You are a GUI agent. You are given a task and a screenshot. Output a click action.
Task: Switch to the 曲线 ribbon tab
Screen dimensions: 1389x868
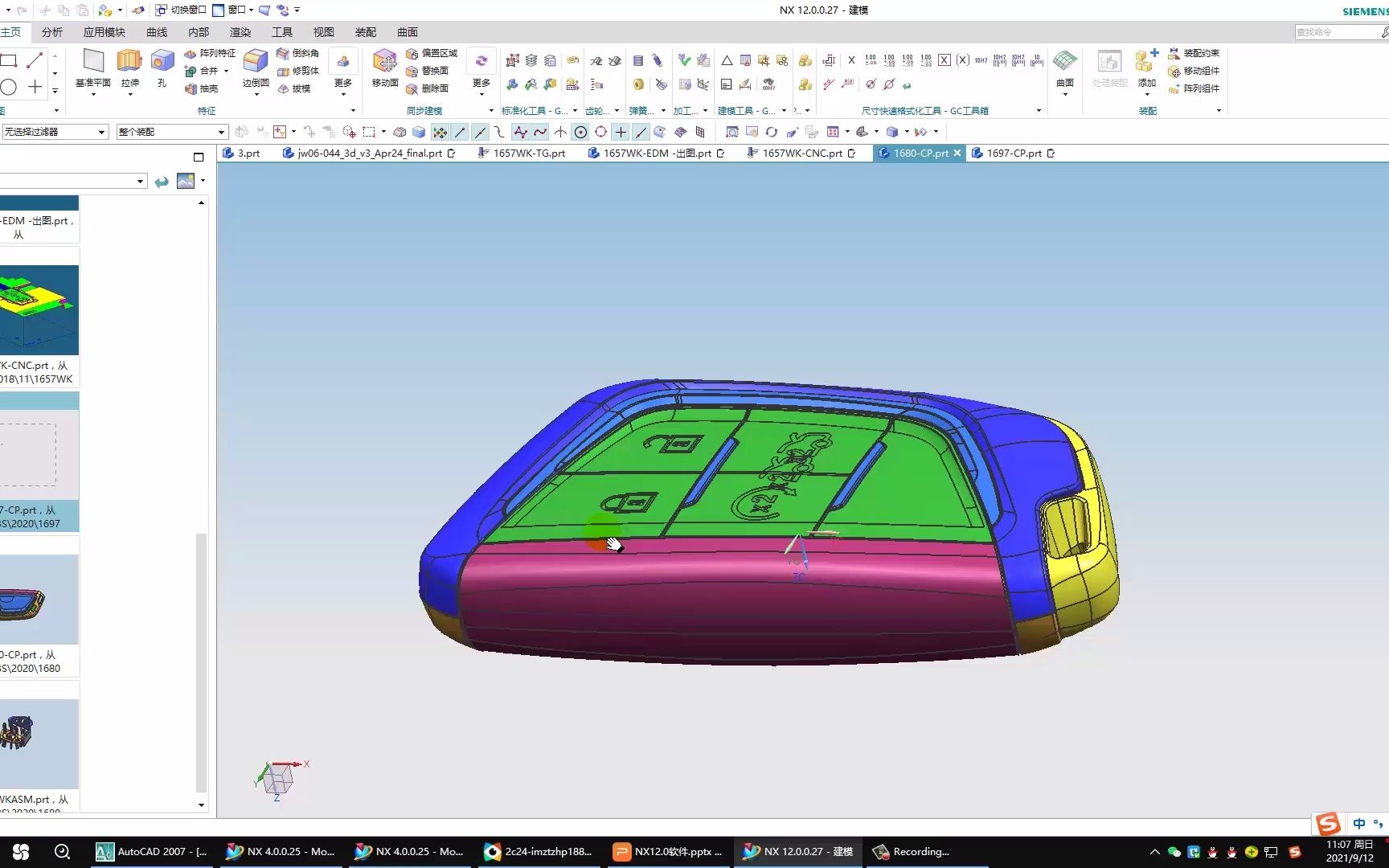[157, 32]
